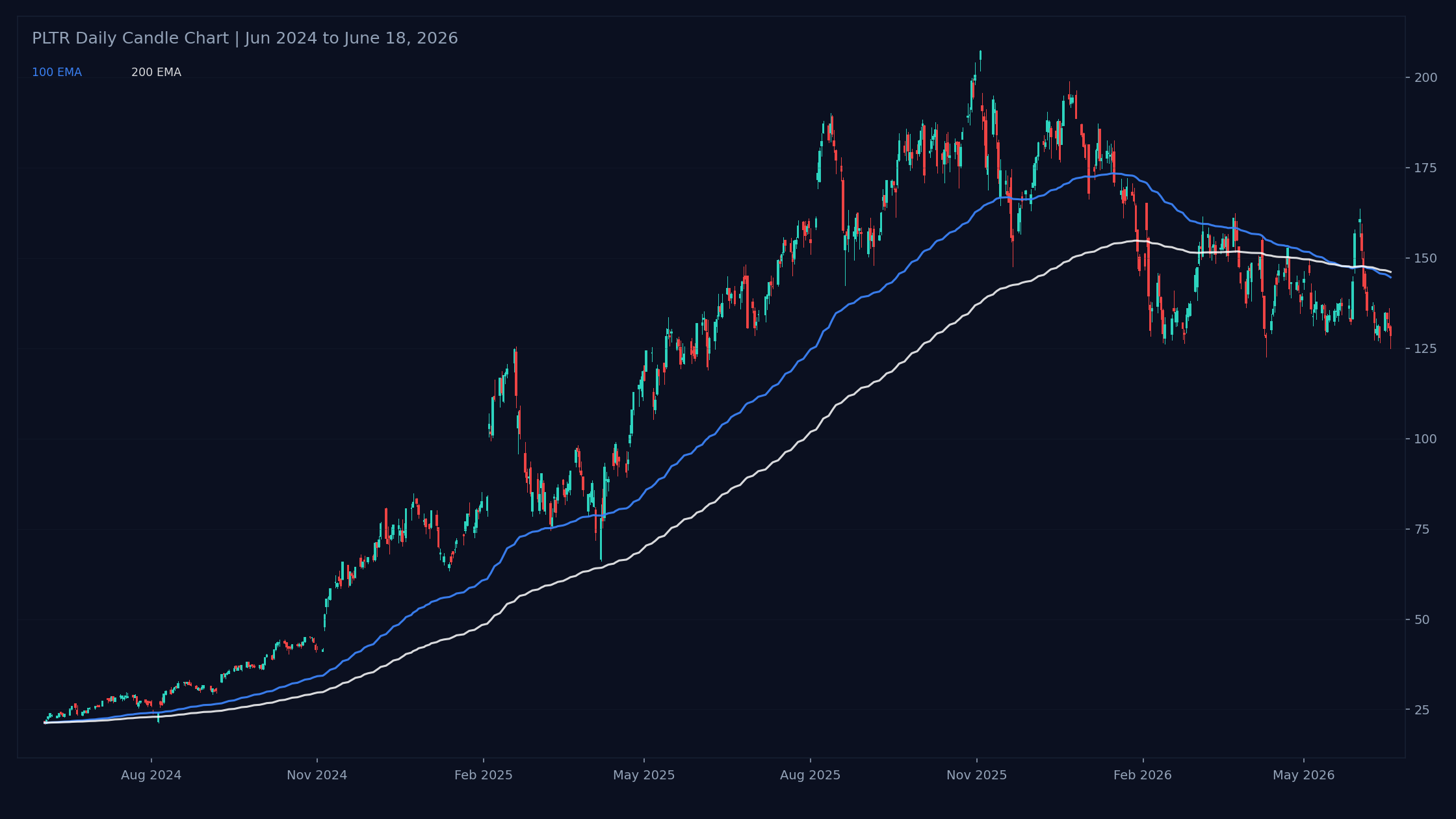Click the Feb 2025 date axis label
Screen dimensions: 1456x819
[484, 775]
